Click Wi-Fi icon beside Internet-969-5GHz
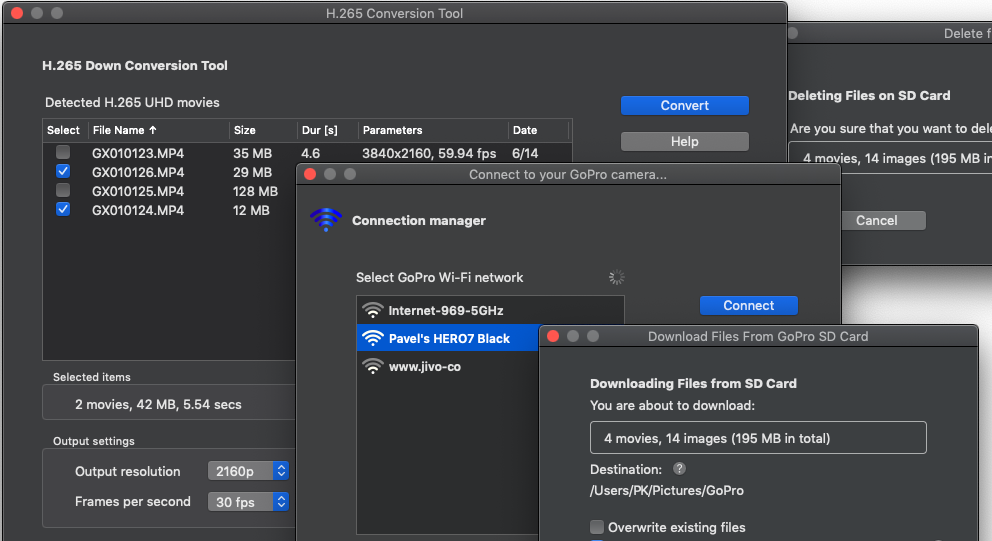The width and height of the screenshot is (992, 541). click(373, 310)
